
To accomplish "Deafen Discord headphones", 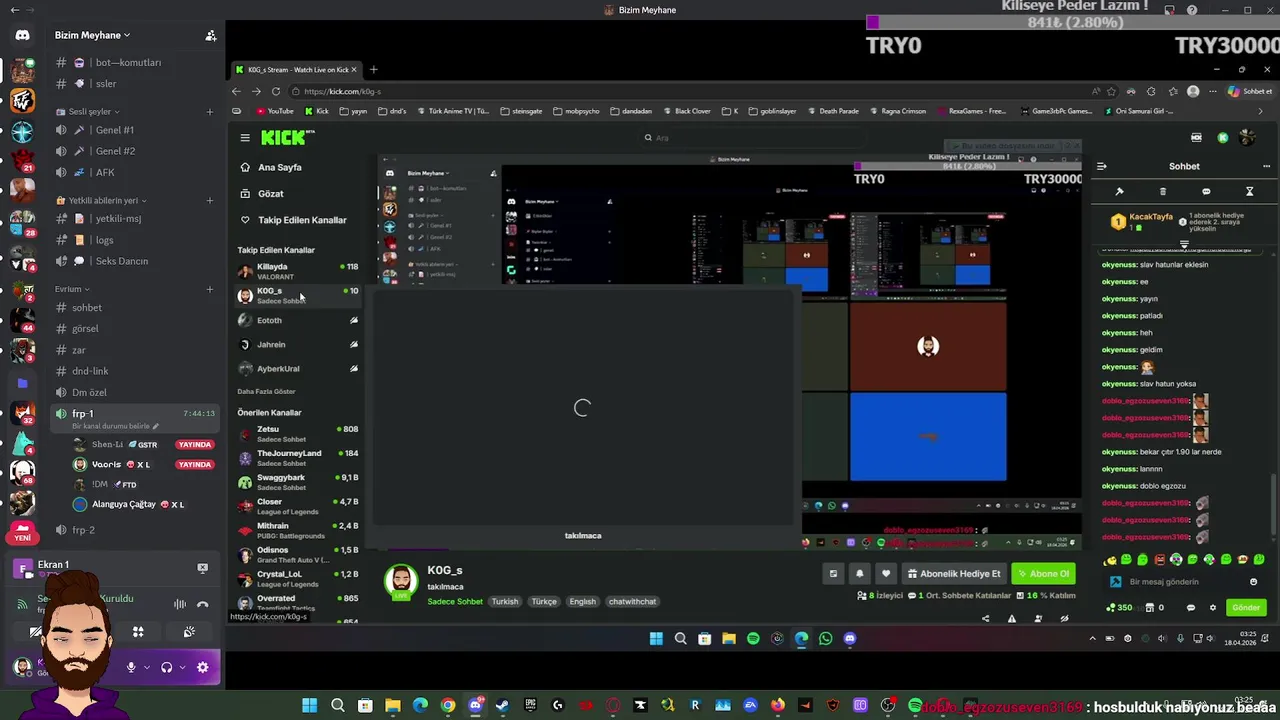I will tap(166, 667).
